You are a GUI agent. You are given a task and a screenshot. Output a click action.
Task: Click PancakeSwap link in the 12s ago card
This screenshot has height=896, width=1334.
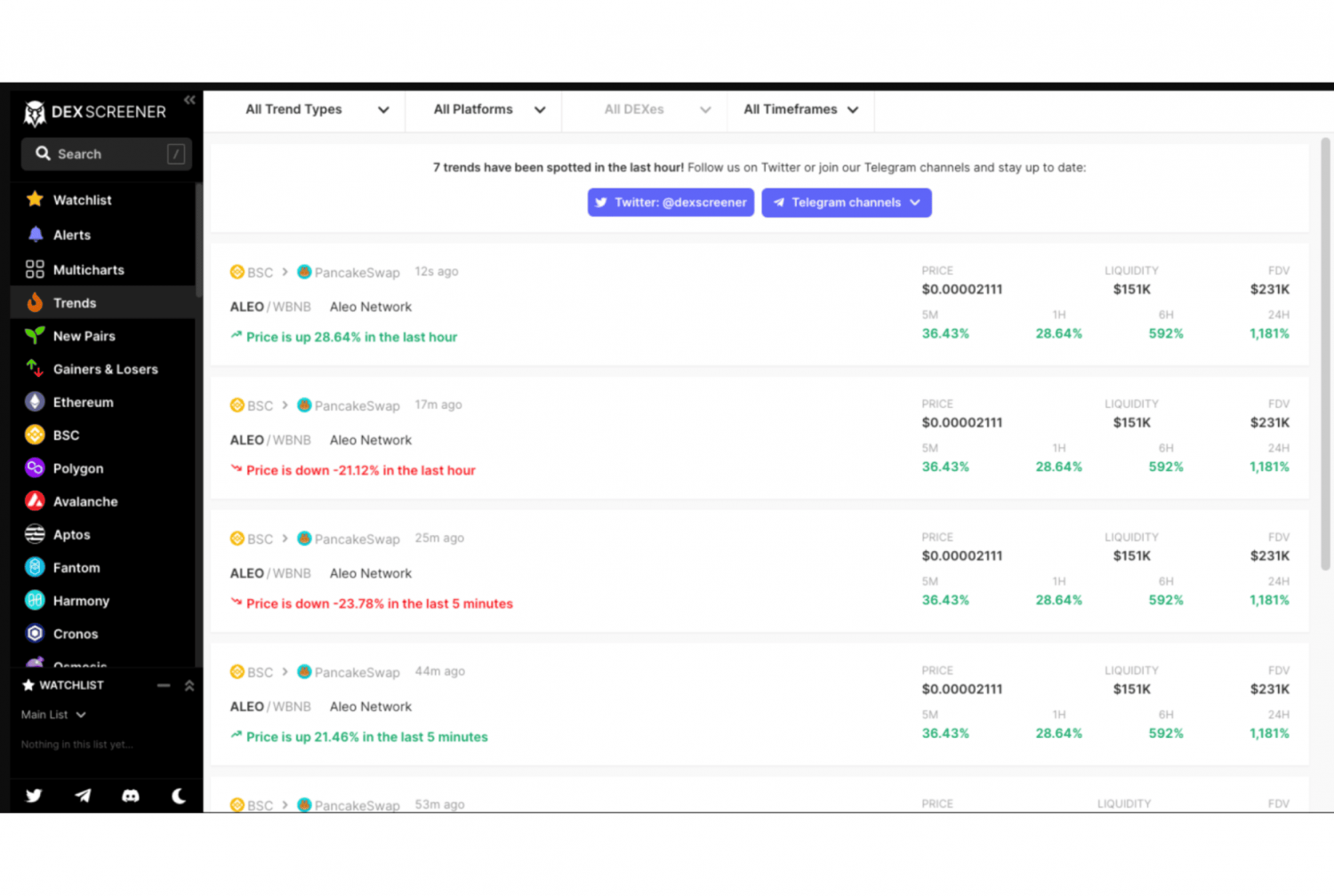[349, 272]
